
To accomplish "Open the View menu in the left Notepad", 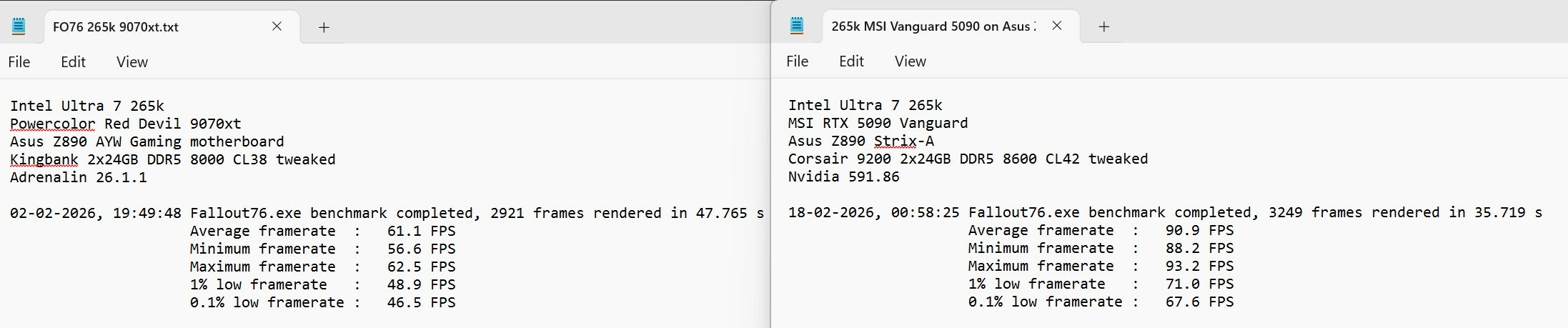I will tap(132, 62).
